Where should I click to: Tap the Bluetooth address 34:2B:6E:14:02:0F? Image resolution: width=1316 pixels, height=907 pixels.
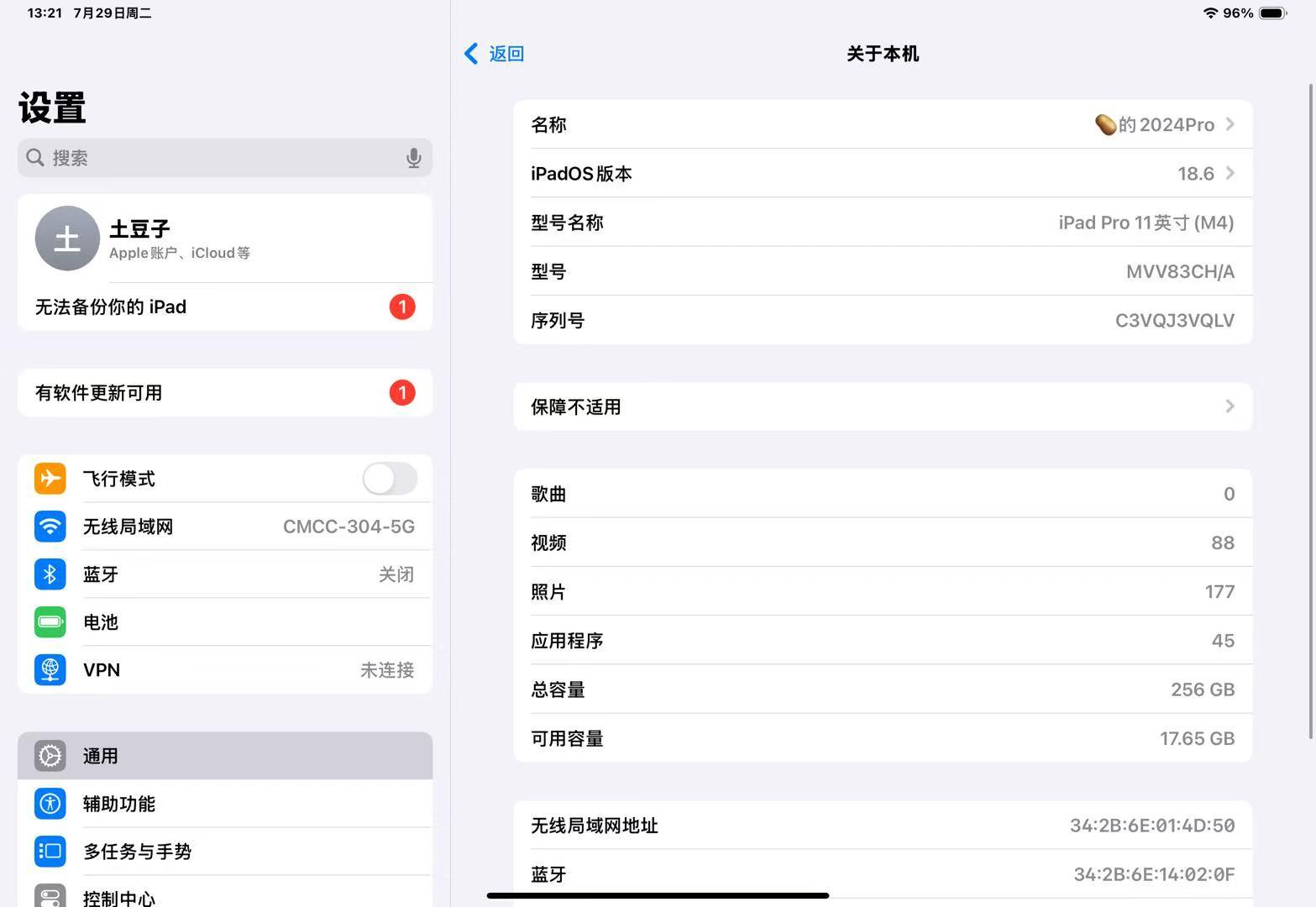click(1154, 874)
